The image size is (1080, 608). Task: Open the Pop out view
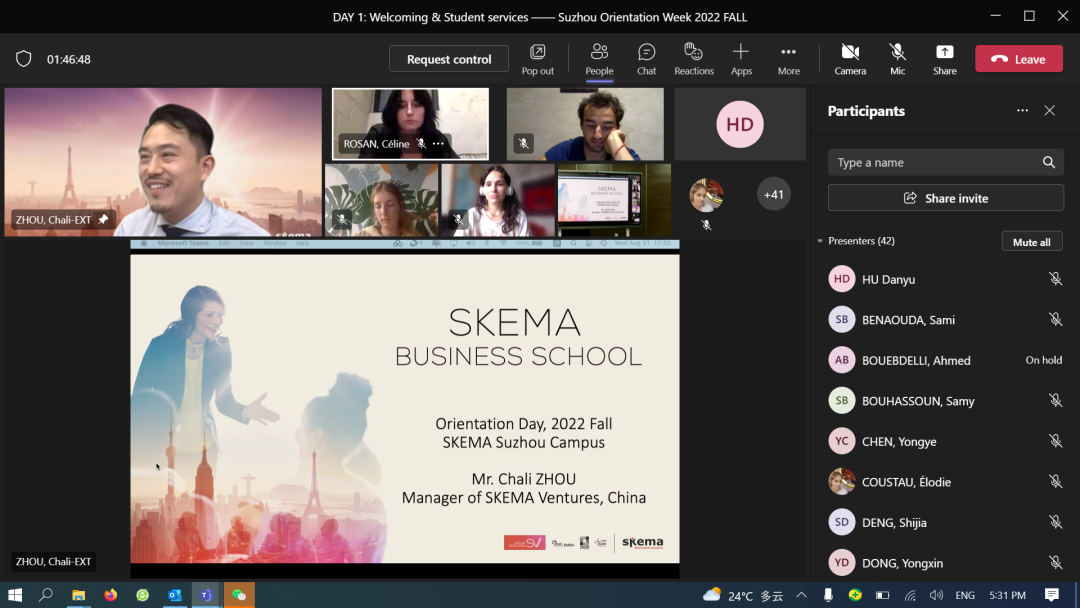[x=537, y=59]
